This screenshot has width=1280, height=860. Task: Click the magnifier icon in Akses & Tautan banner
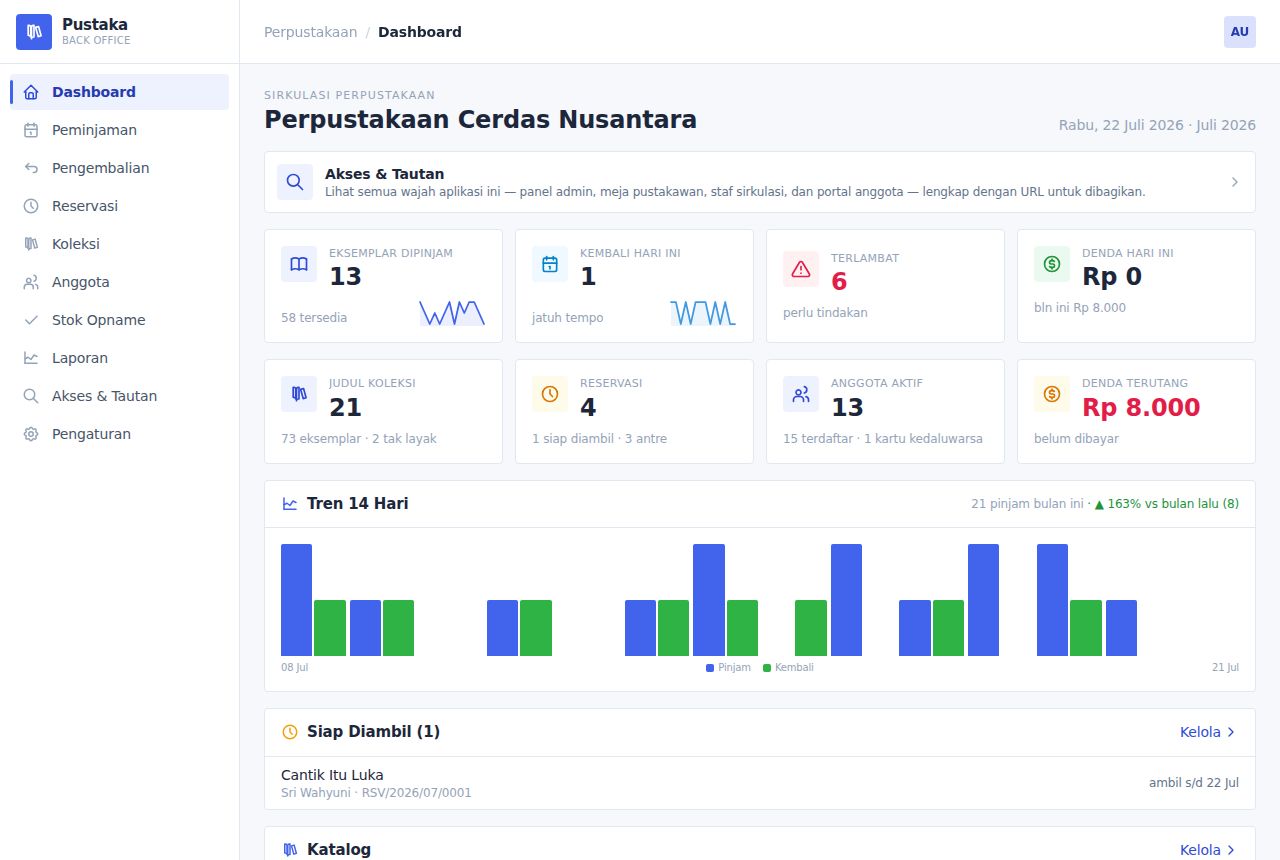coord(295,182)
